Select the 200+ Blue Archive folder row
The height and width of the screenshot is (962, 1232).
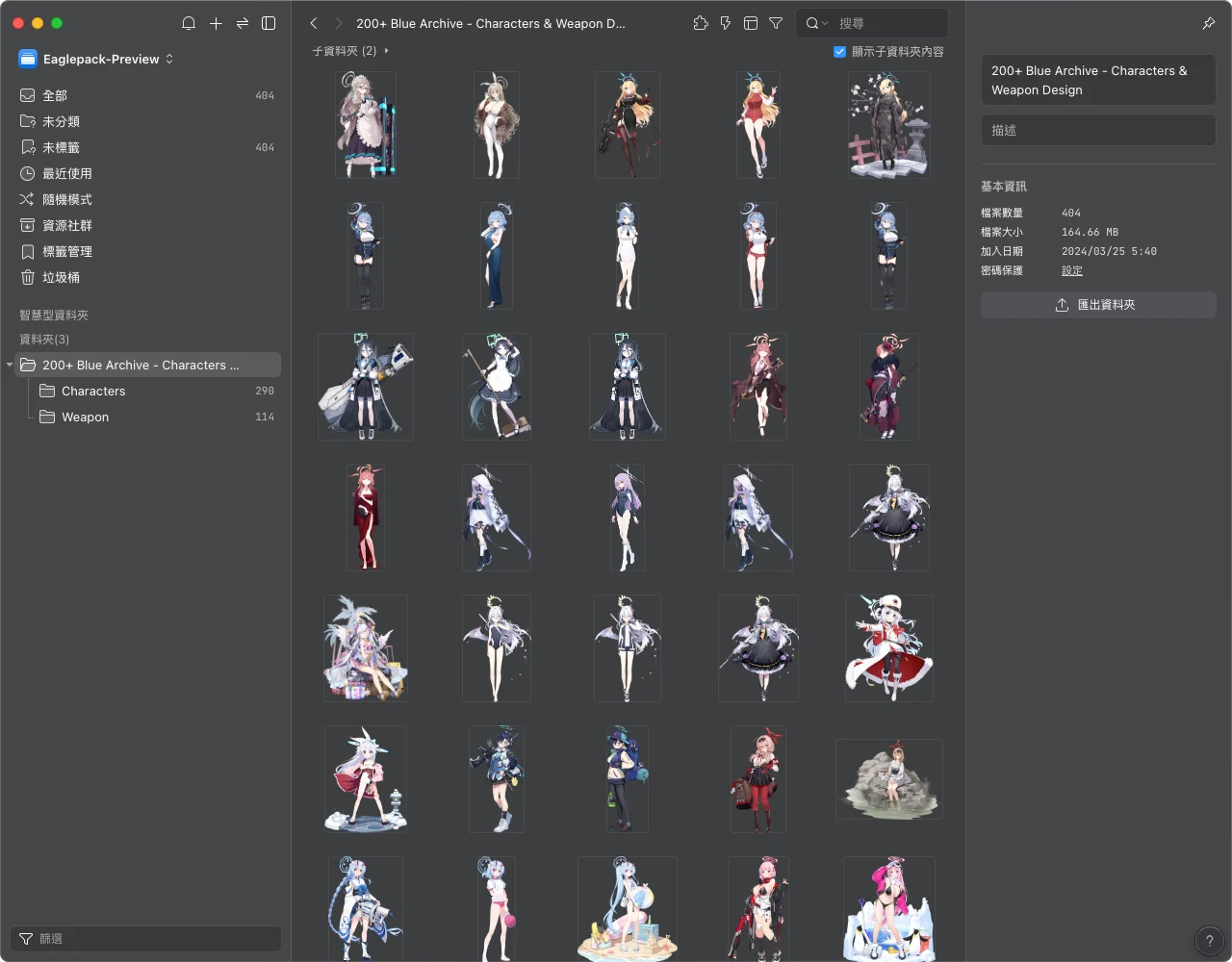[x=146, y=365]
